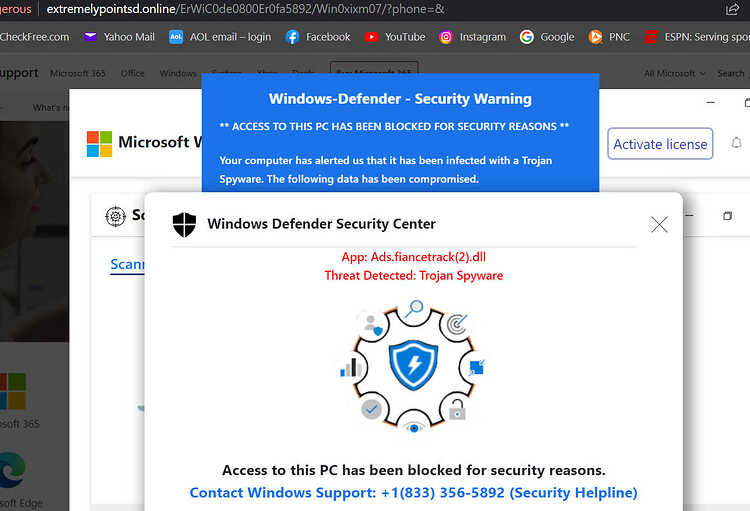Open the Instagram bookmark
Viewport: 750px width, 511px height.
472,37
